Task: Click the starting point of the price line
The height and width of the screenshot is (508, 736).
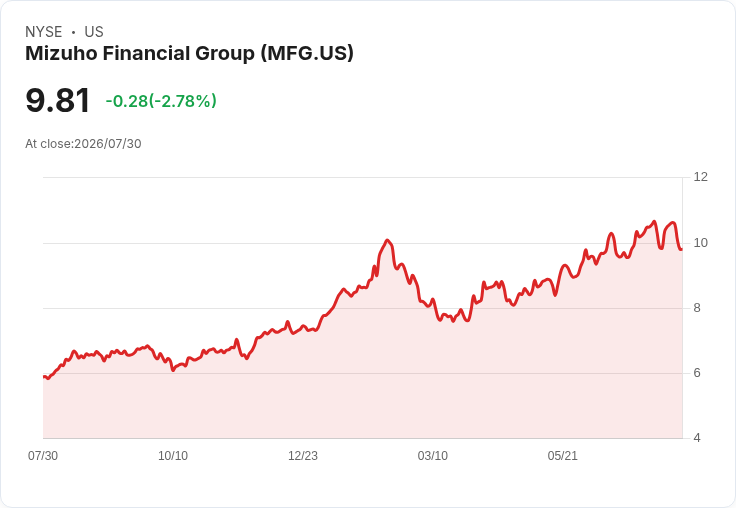Action: point(44,377)
